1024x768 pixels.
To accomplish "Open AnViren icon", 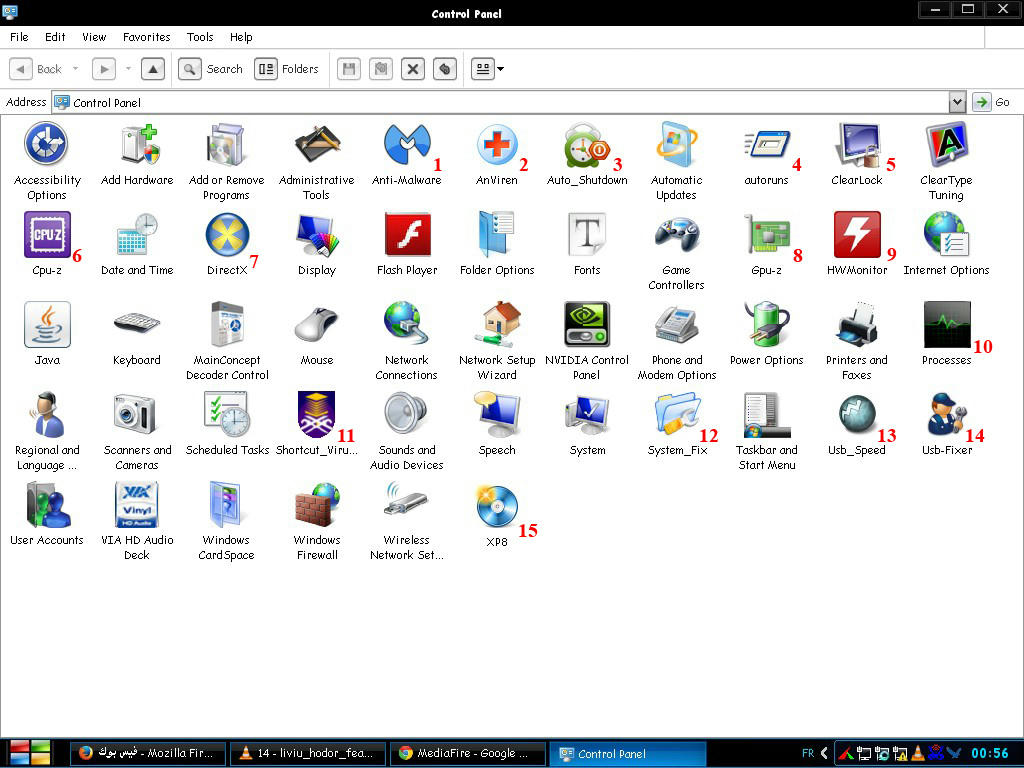I will click(496, 144).
